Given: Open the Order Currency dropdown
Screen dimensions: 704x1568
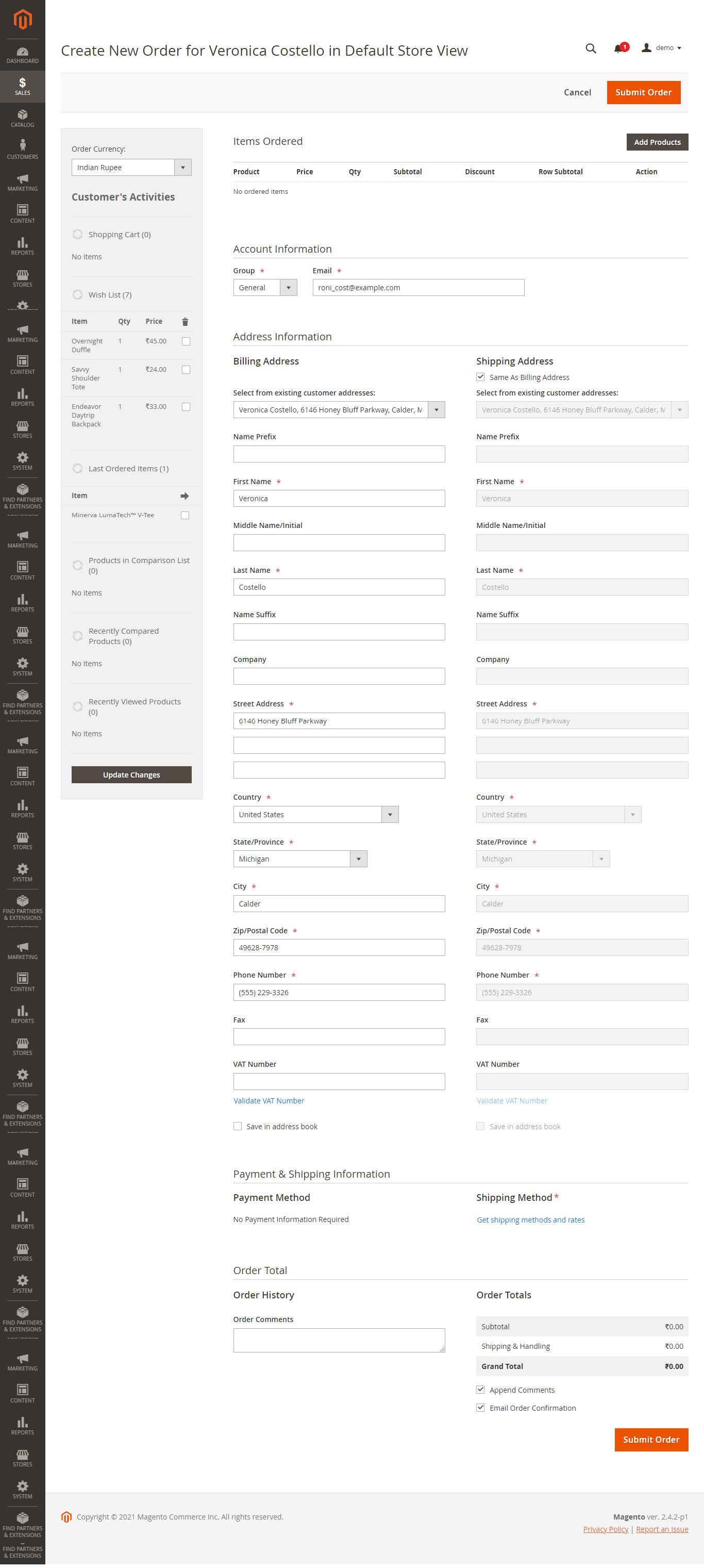Looking at the screenshot, I should [131, 168].
